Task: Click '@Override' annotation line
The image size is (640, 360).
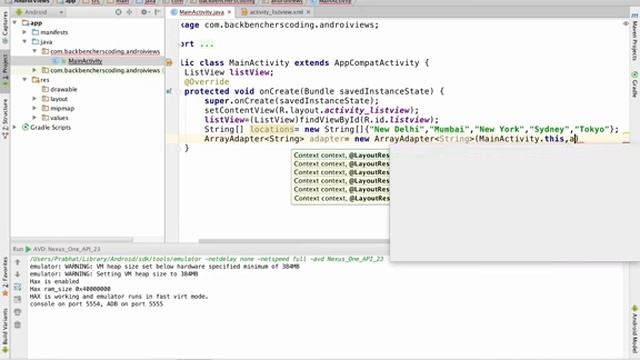Action: 207,82
